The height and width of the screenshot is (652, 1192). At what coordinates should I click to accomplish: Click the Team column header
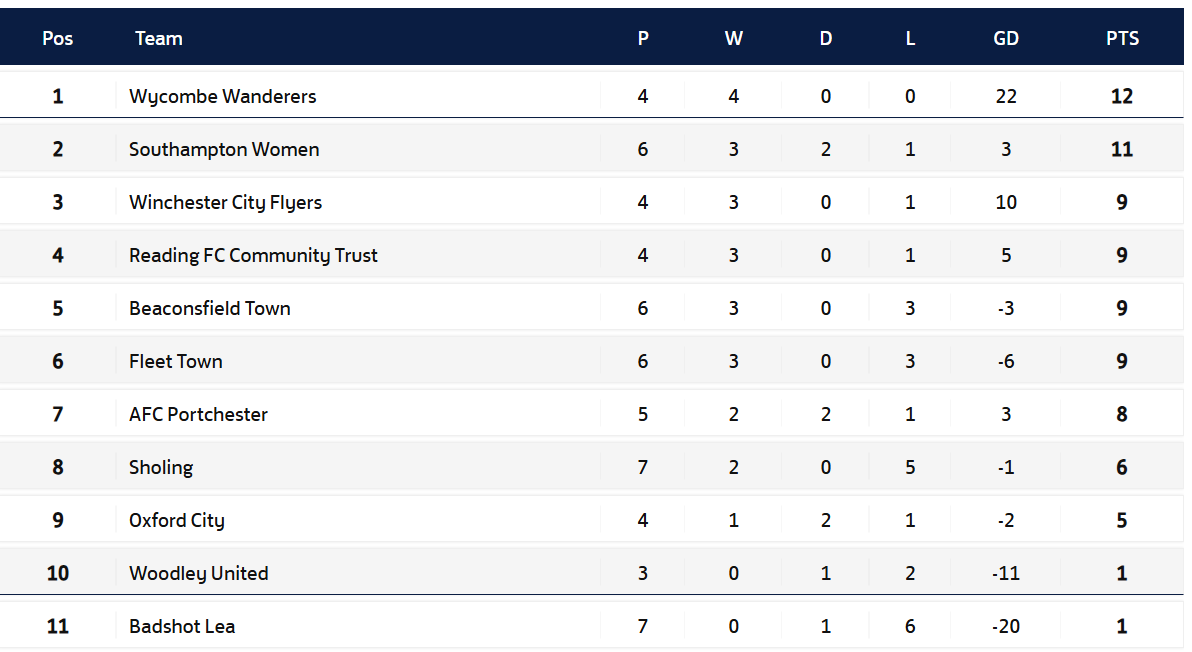click(x=159, y=39)
